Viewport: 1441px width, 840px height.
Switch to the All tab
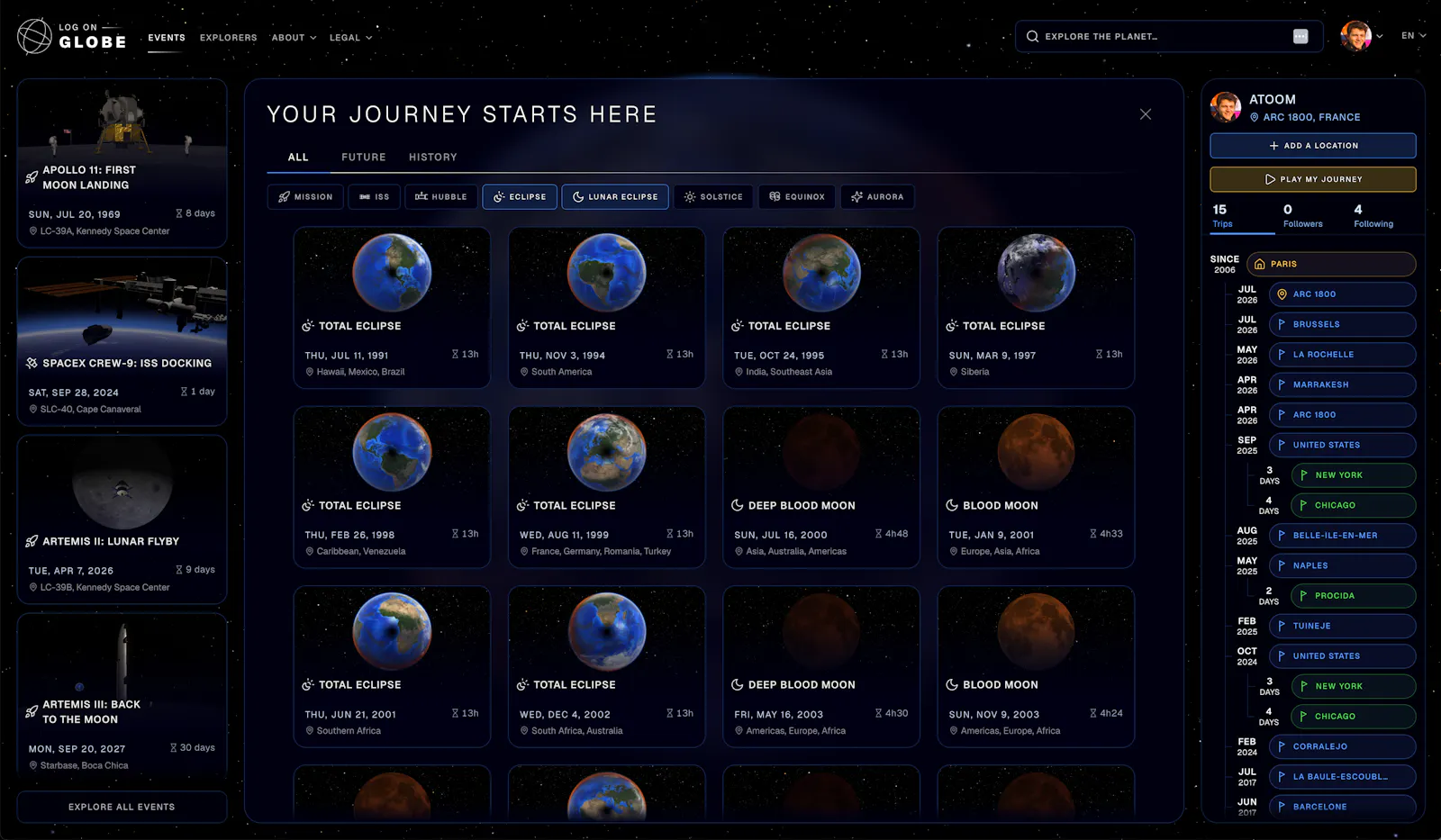(x=298, y=158)
